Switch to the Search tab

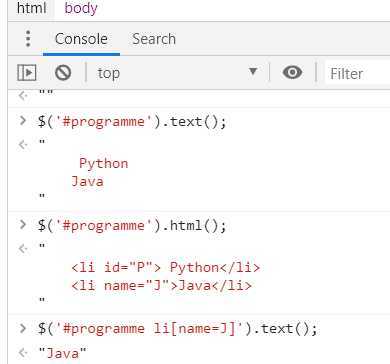pyautogui.click(x=154, y=39)
